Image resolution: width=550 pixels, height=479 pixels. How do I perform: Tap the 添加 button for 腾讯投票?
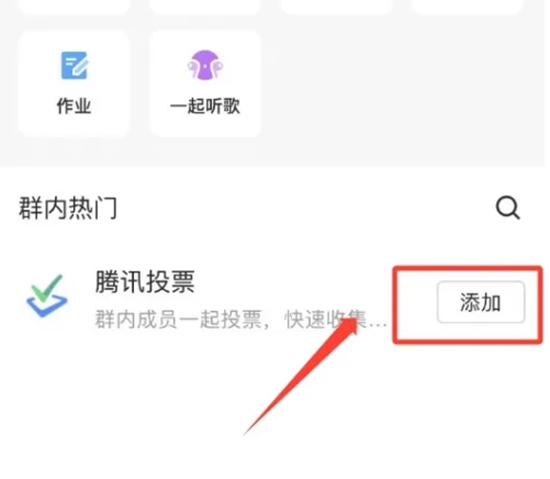[481, 302]
